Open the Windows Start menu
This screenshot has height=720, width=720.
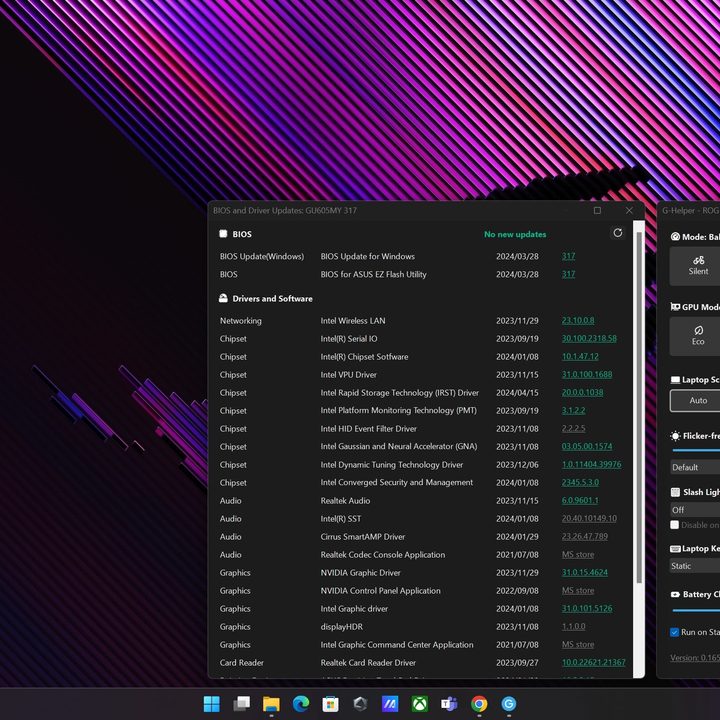212,703
